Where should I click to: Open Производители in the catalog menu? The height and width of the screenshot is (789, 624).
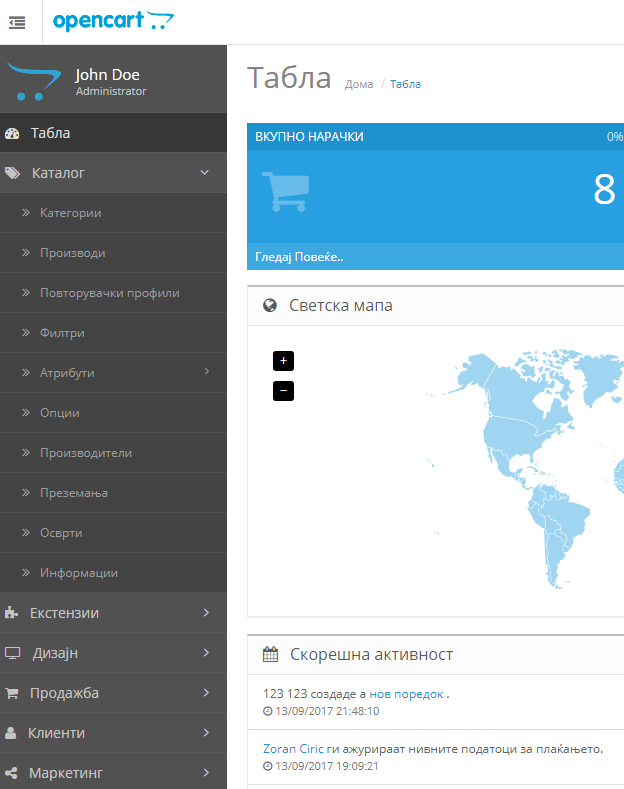tap(113, 453)
